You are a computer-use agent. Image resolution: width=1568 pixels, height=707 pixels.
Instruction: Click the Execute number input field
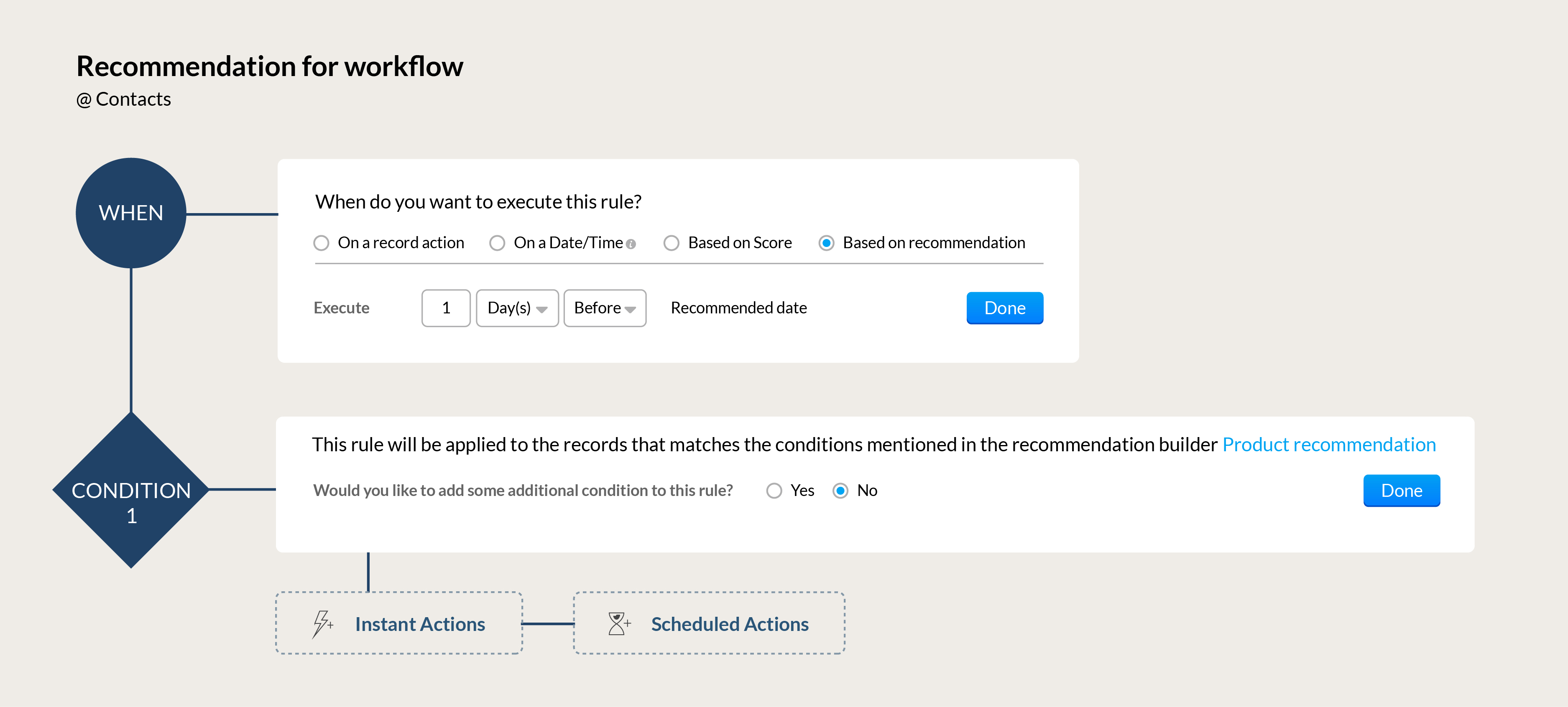pos(446,308)
